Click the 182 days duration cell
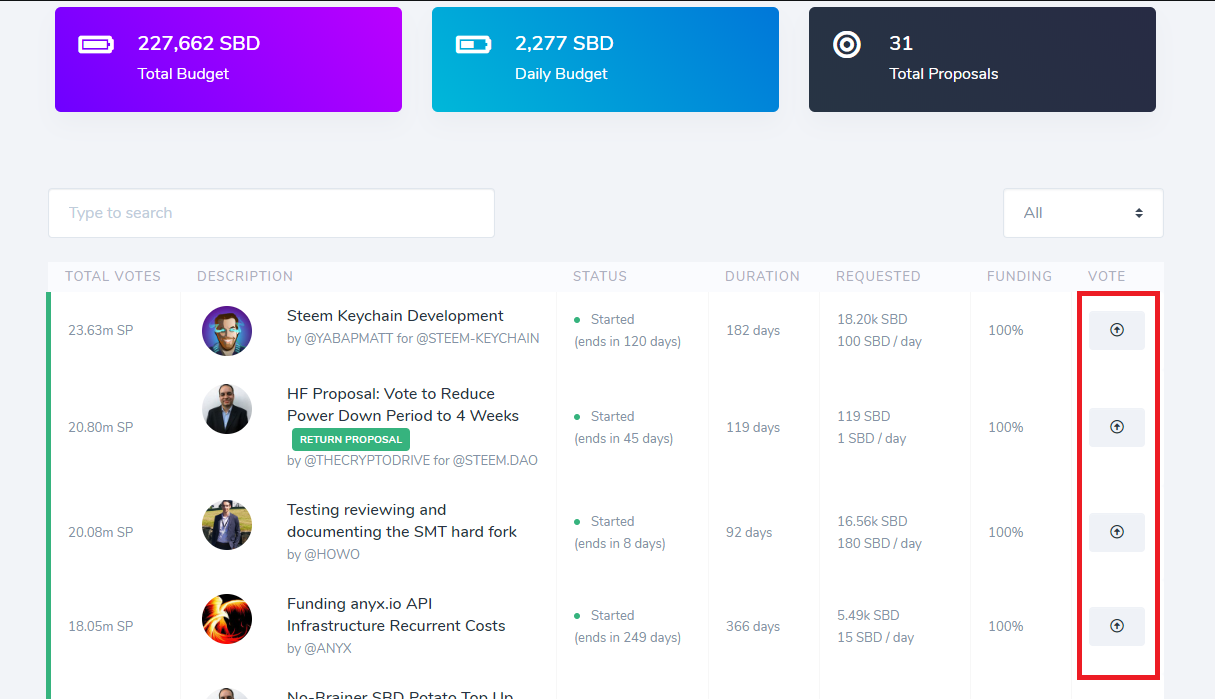The image size is (1215, 699). coord(753,330)
